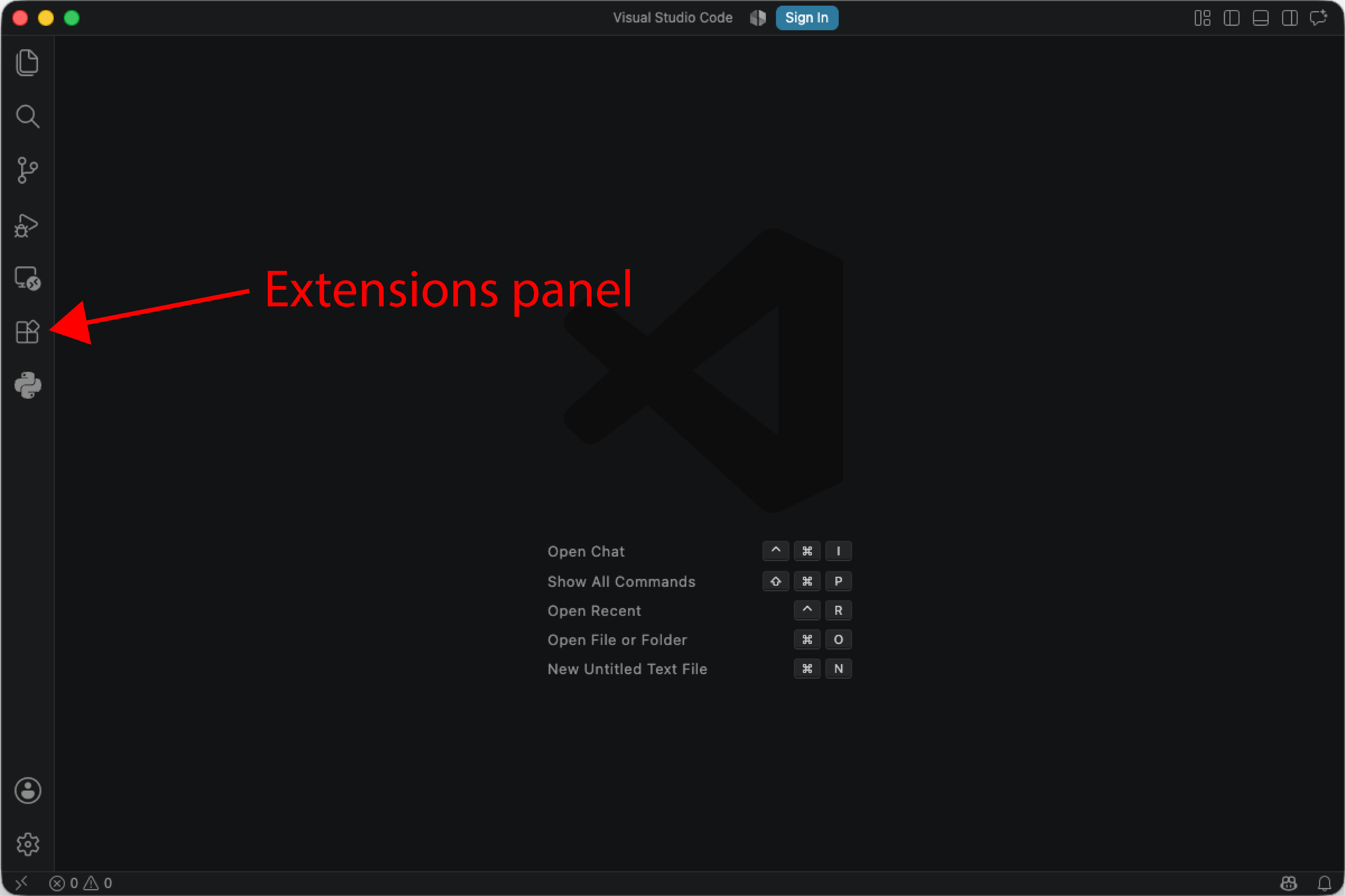1345x896 pixels.
Task: Open the Source Control branch icon
Action: pos(27,170)
